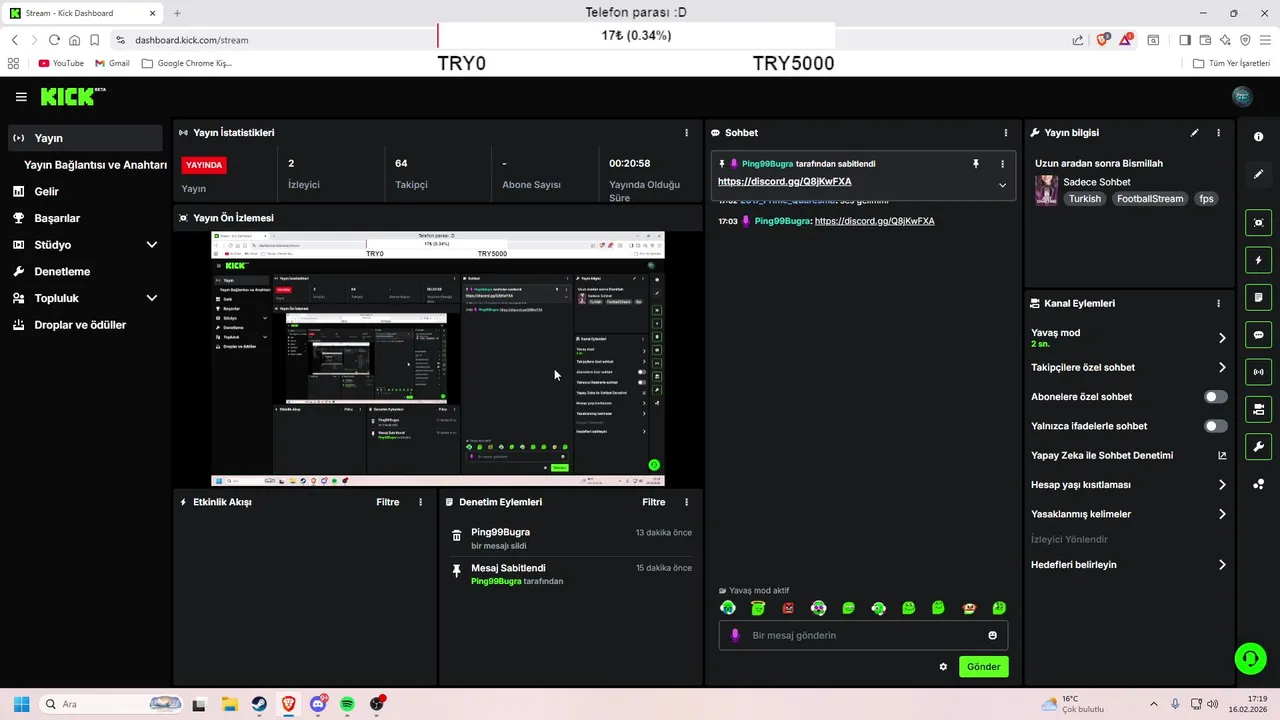The height and width of the screenshot is (720, 1280).
Task: Open the discord link in the 17:03 message
Action: pos(874,221)
